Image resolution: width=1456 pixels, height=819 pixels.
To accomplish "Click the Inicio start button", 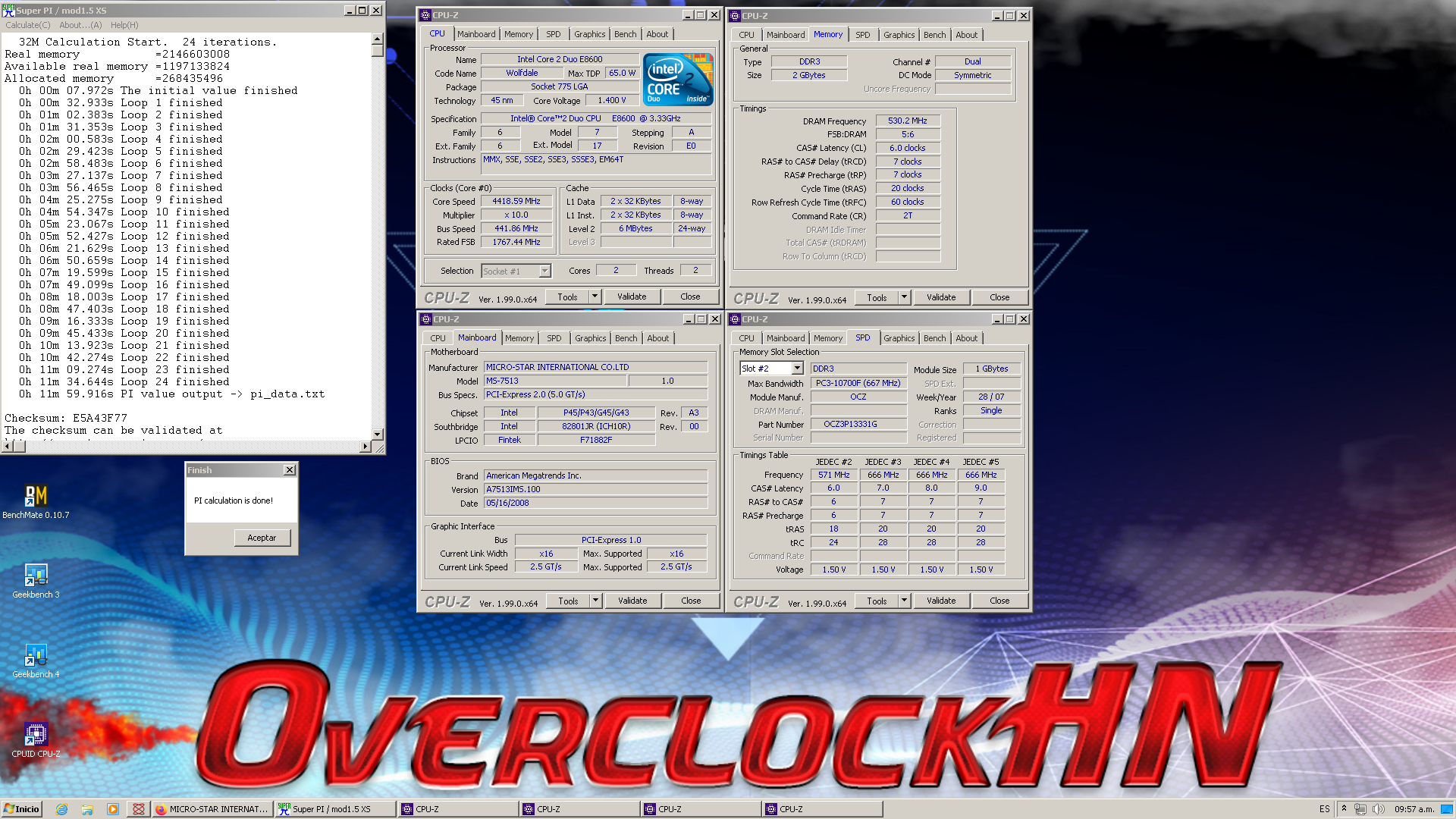I will (21, 809).
